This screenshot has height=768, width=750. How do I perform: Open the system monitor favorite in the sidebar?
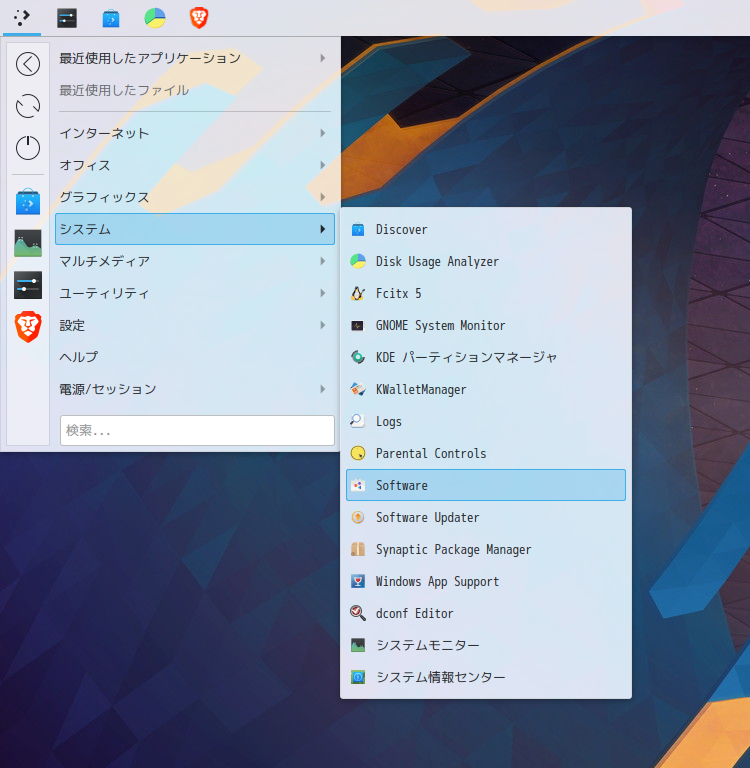(x=28, y=243)
